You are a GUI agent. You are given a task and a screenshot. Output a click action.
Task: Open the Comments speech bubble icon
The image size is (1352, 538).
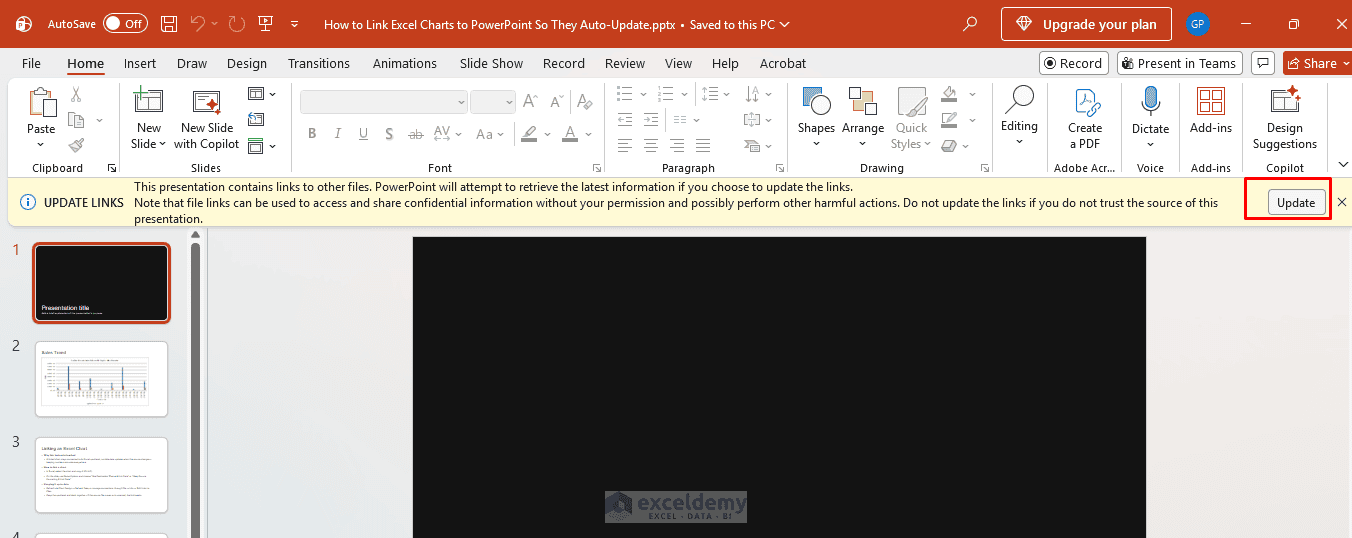(x=1263, y=63)
